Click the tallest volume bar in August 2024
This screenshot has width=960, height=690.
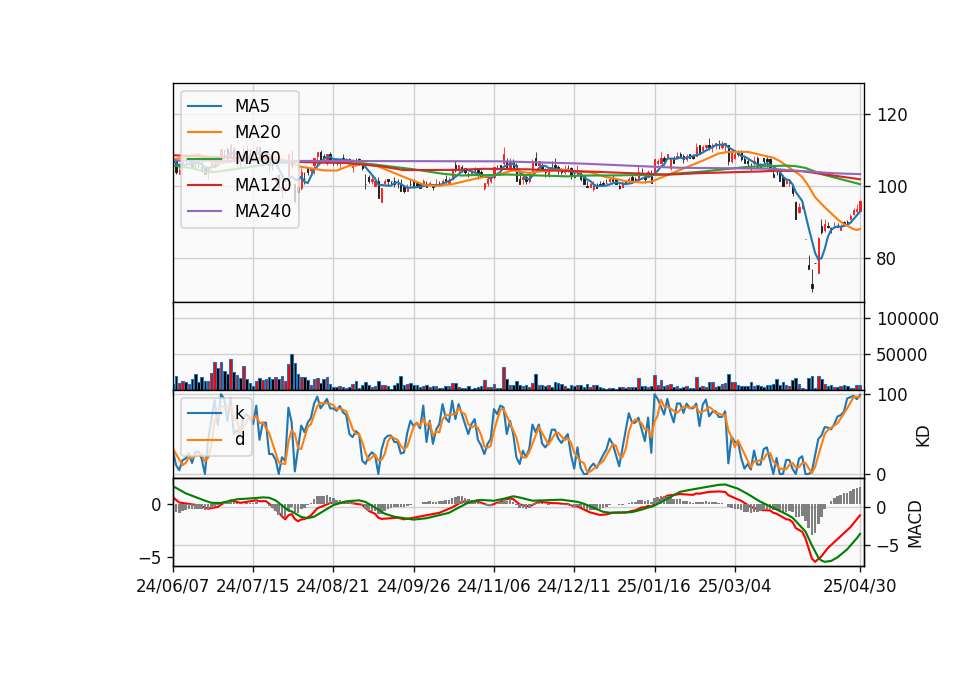point(292,372)
